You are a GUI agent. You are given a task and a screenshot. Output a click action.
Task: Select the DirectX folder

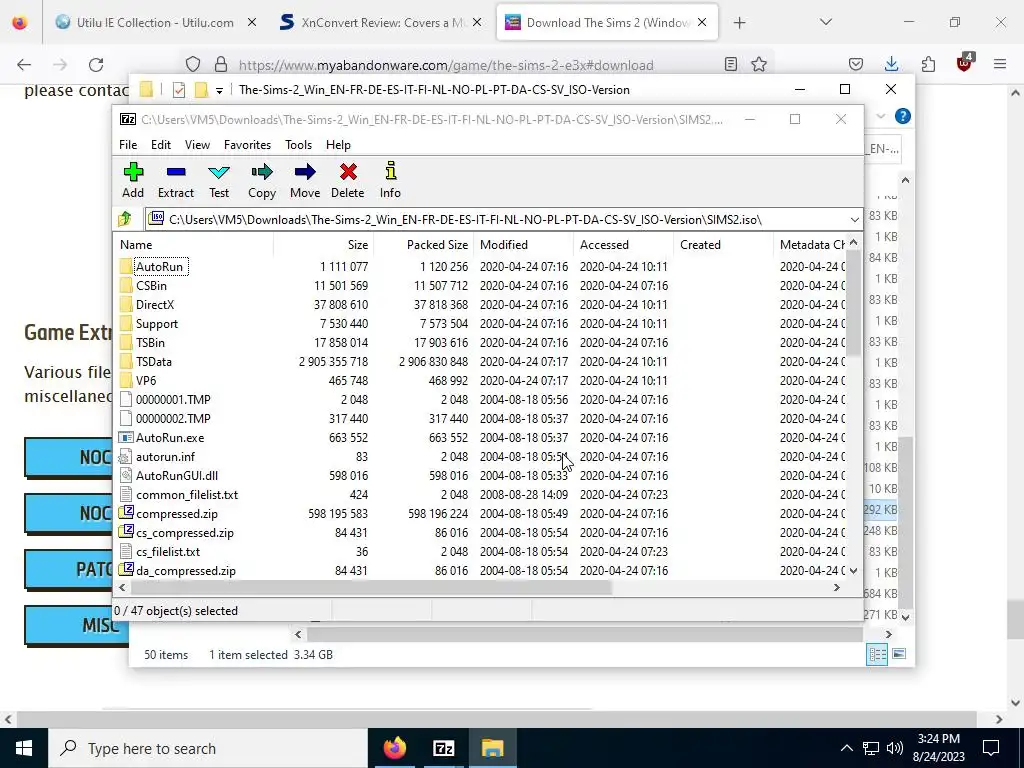155,304
